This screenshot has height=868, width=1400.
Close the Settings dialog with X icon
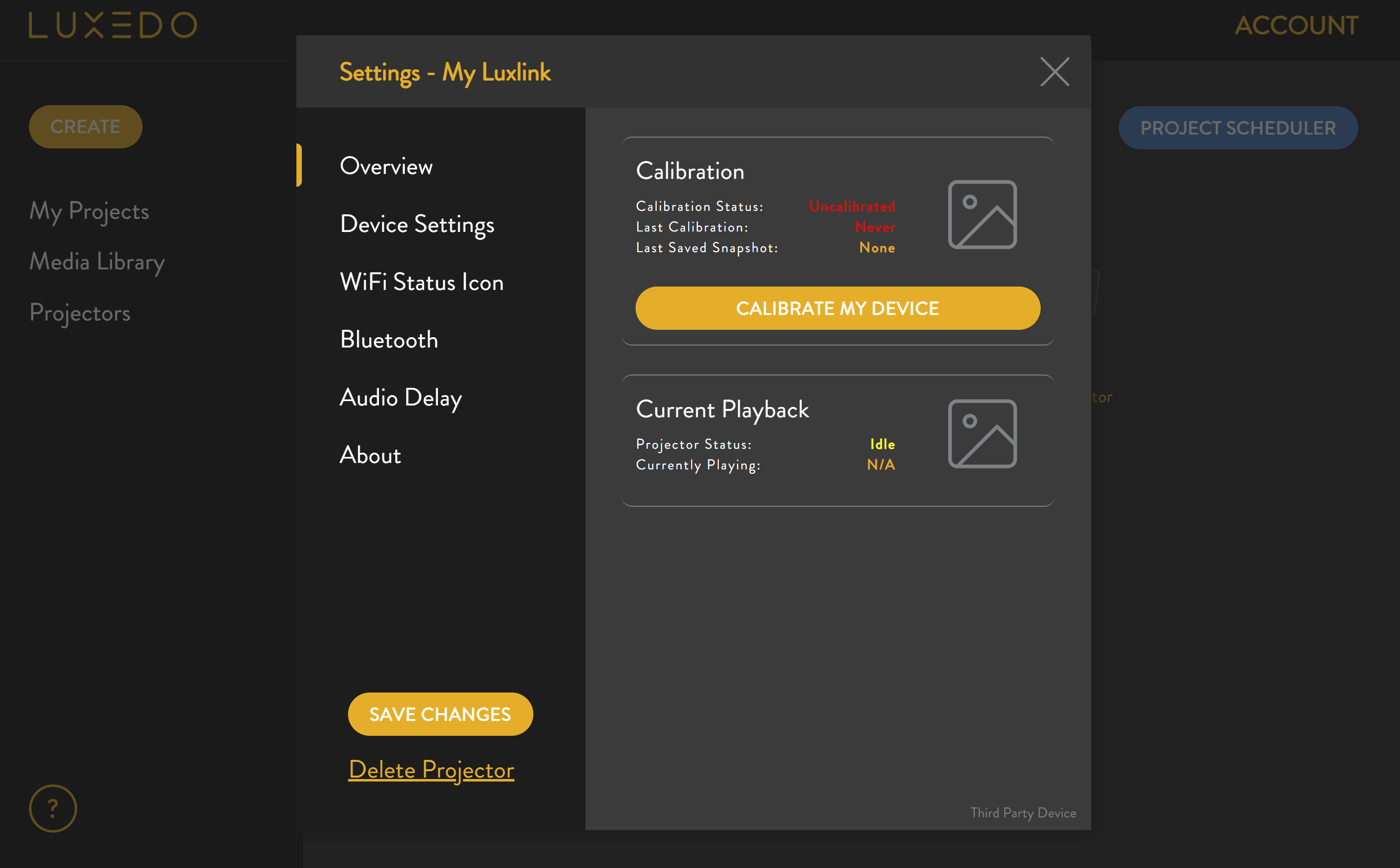(1054, 72)
